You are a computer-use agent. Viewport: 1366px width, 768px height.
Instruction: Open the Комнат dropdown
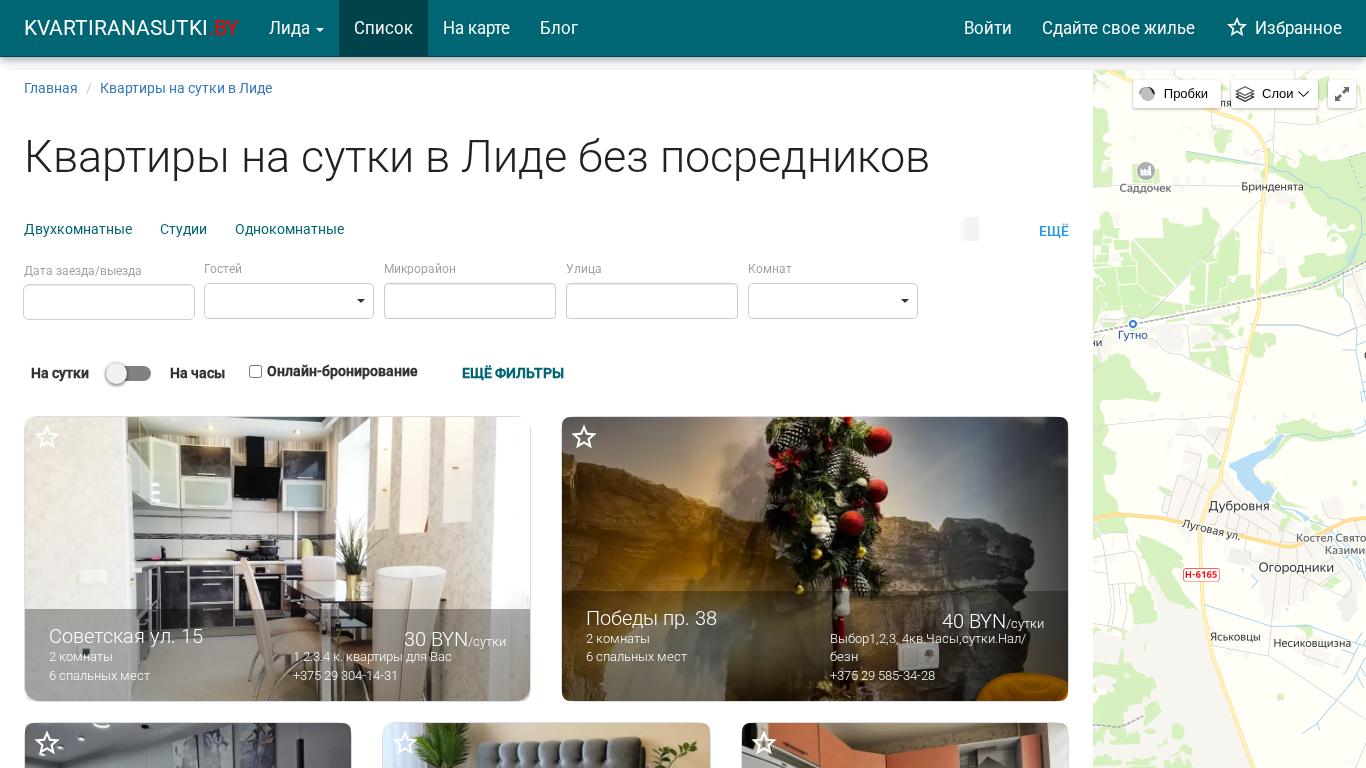tap(833, 301)
